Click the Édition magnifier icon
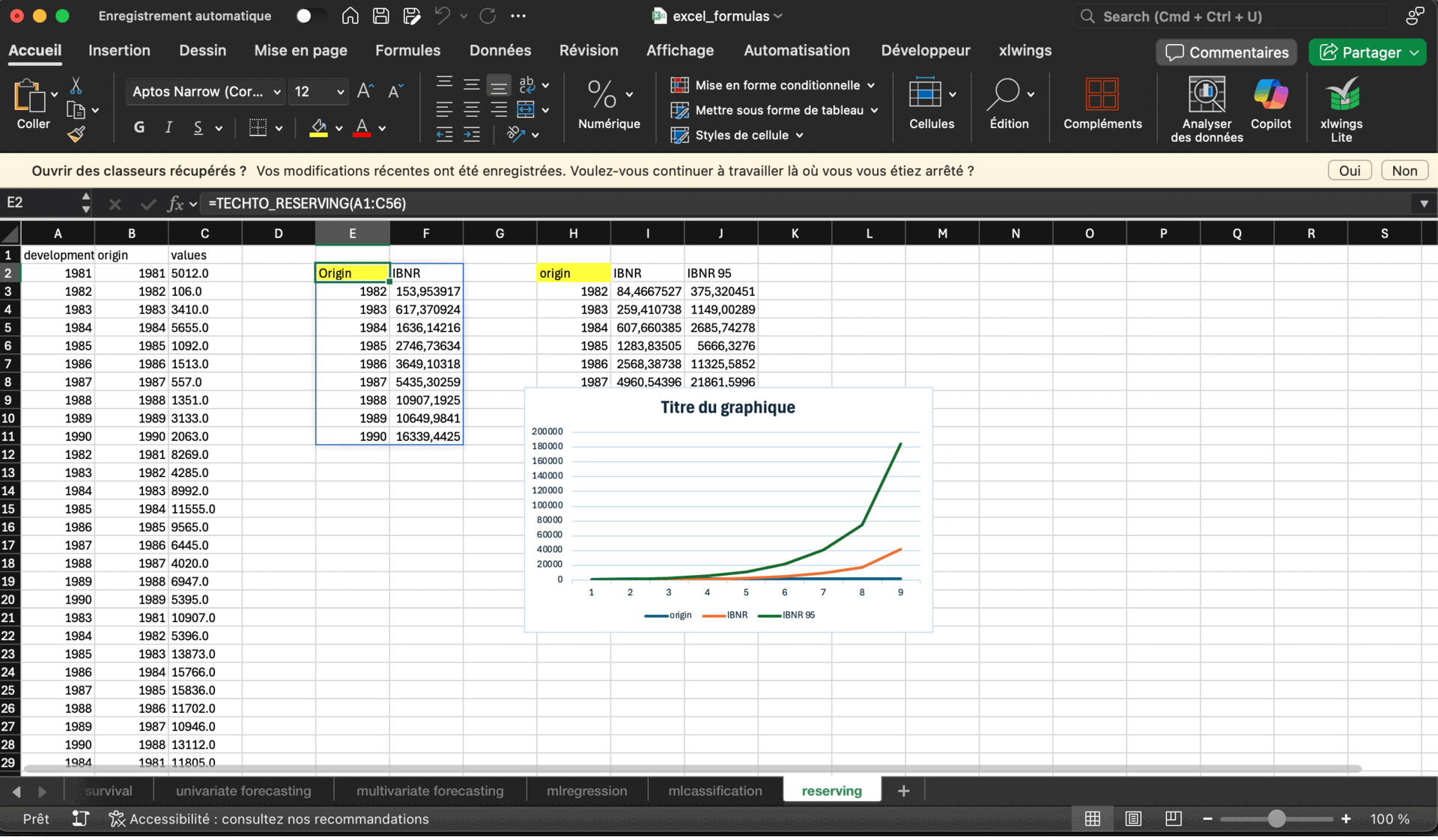 1003,94
